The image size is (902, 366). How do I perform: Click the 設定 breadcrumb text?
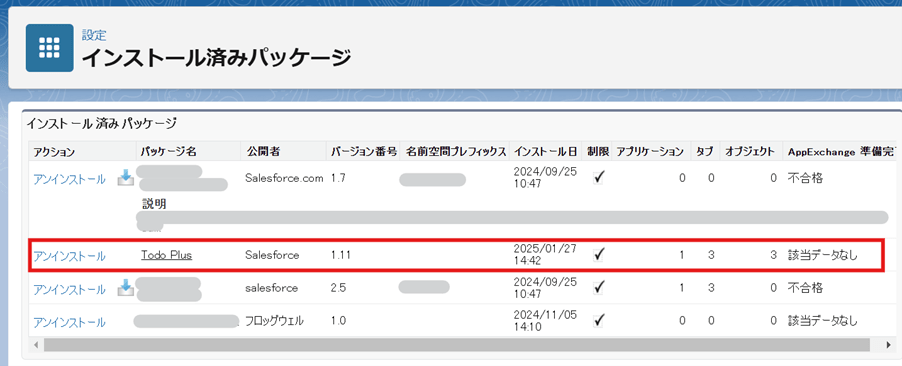94,35
